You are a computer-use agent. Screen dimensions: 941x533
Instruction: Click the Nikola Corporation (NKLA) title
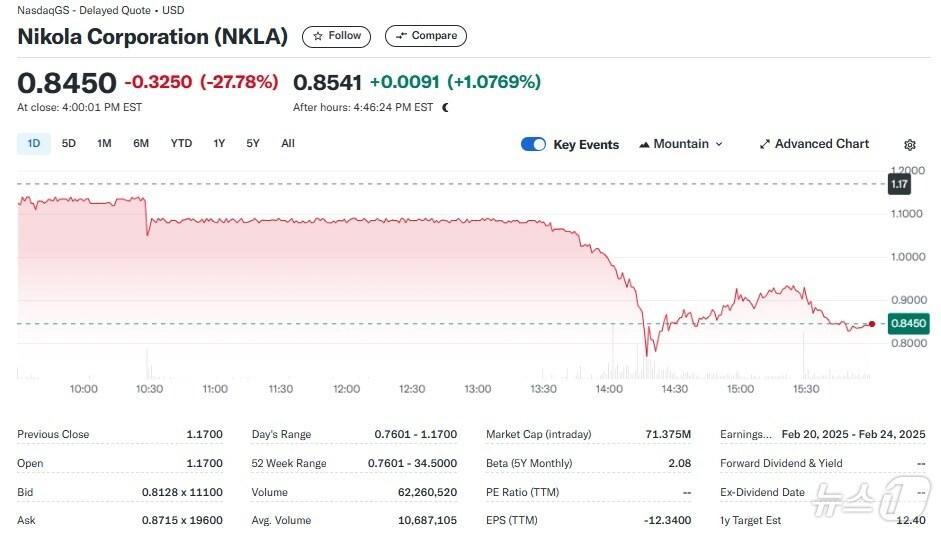[153, 37]
